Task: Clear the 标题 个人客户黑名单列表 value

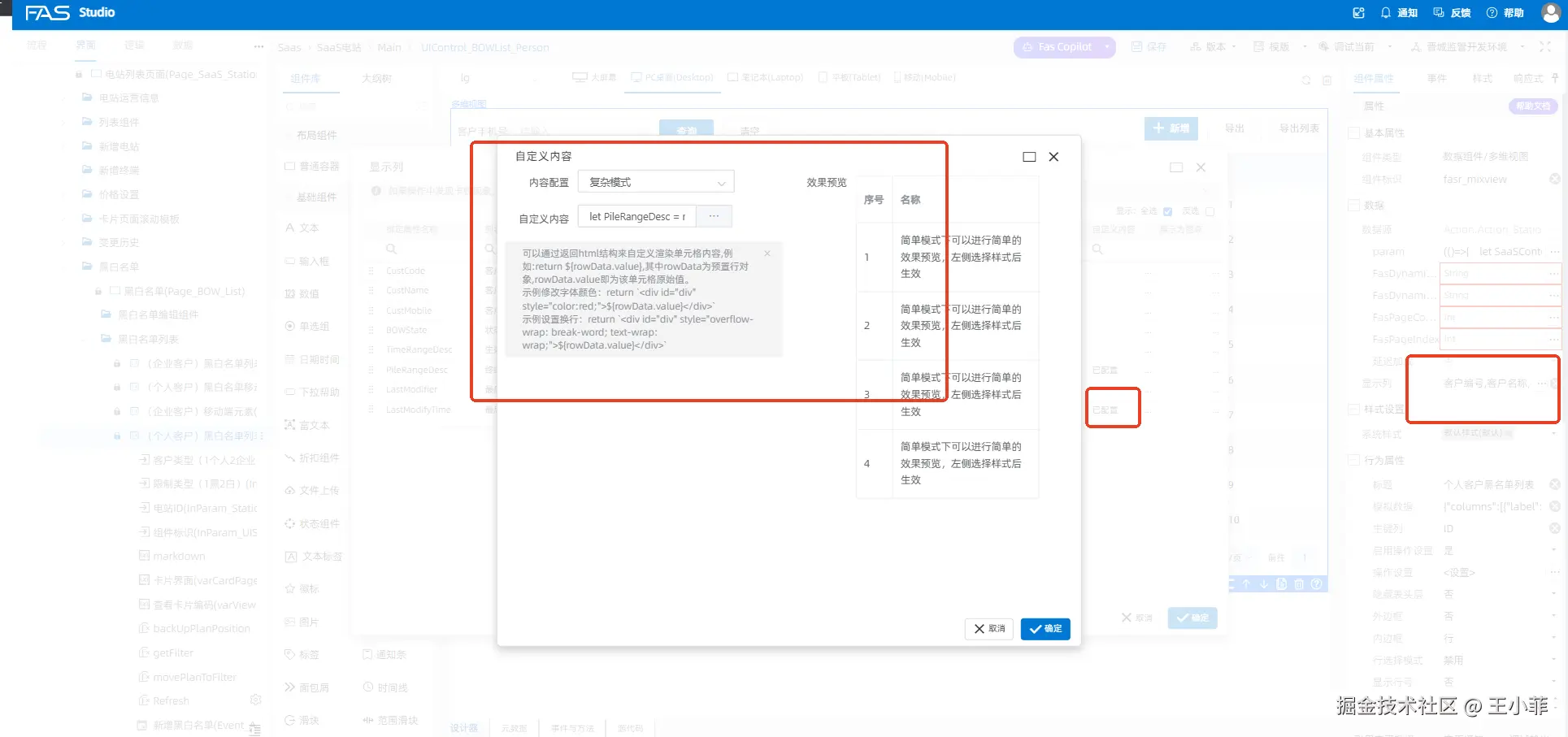Action: (1554, 484)
